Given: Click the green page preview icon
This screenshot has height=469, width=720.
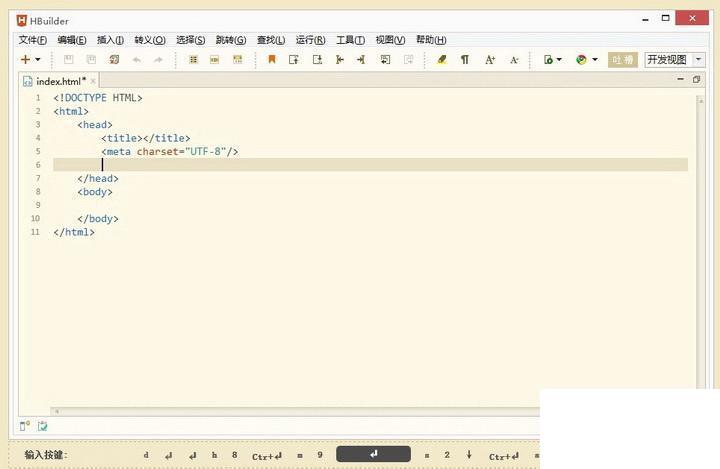Looking at the screenshot, I should pyautogui.click(x=548, y=59).
